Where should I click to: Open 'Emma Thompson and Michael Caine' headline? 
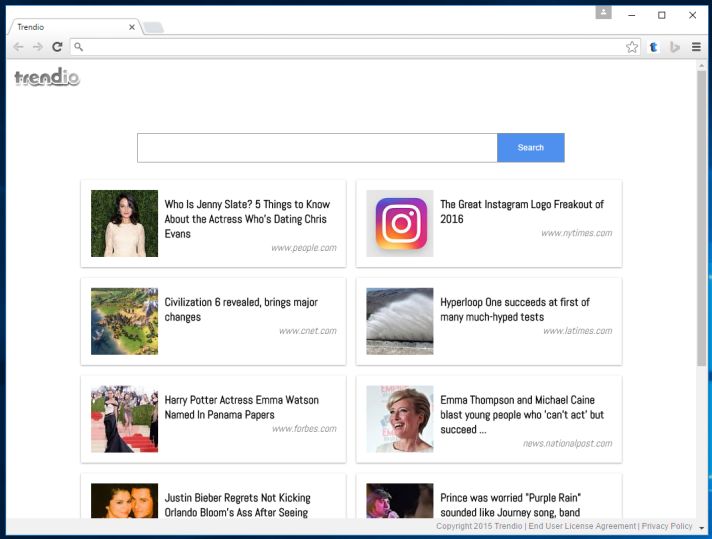522,415
